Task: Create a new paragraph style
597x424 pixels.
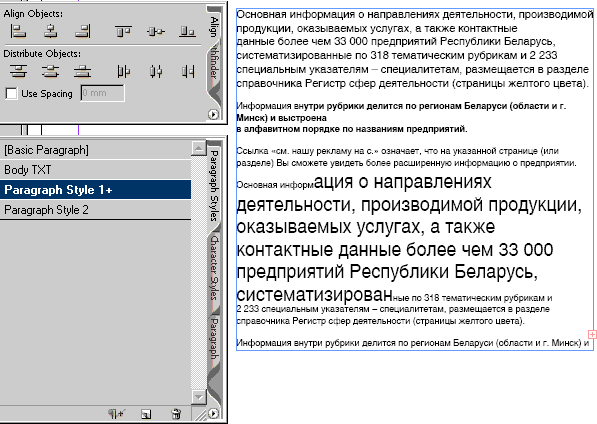Action: pos(146,414)
